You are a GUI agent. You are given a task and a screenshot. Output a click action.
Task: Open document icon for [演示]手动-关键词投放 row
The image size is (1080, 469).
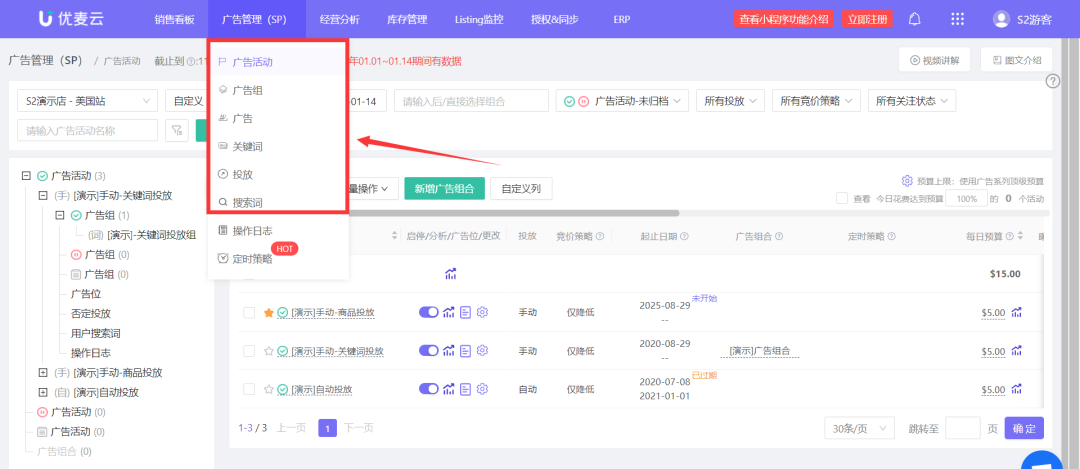point(466,351)
